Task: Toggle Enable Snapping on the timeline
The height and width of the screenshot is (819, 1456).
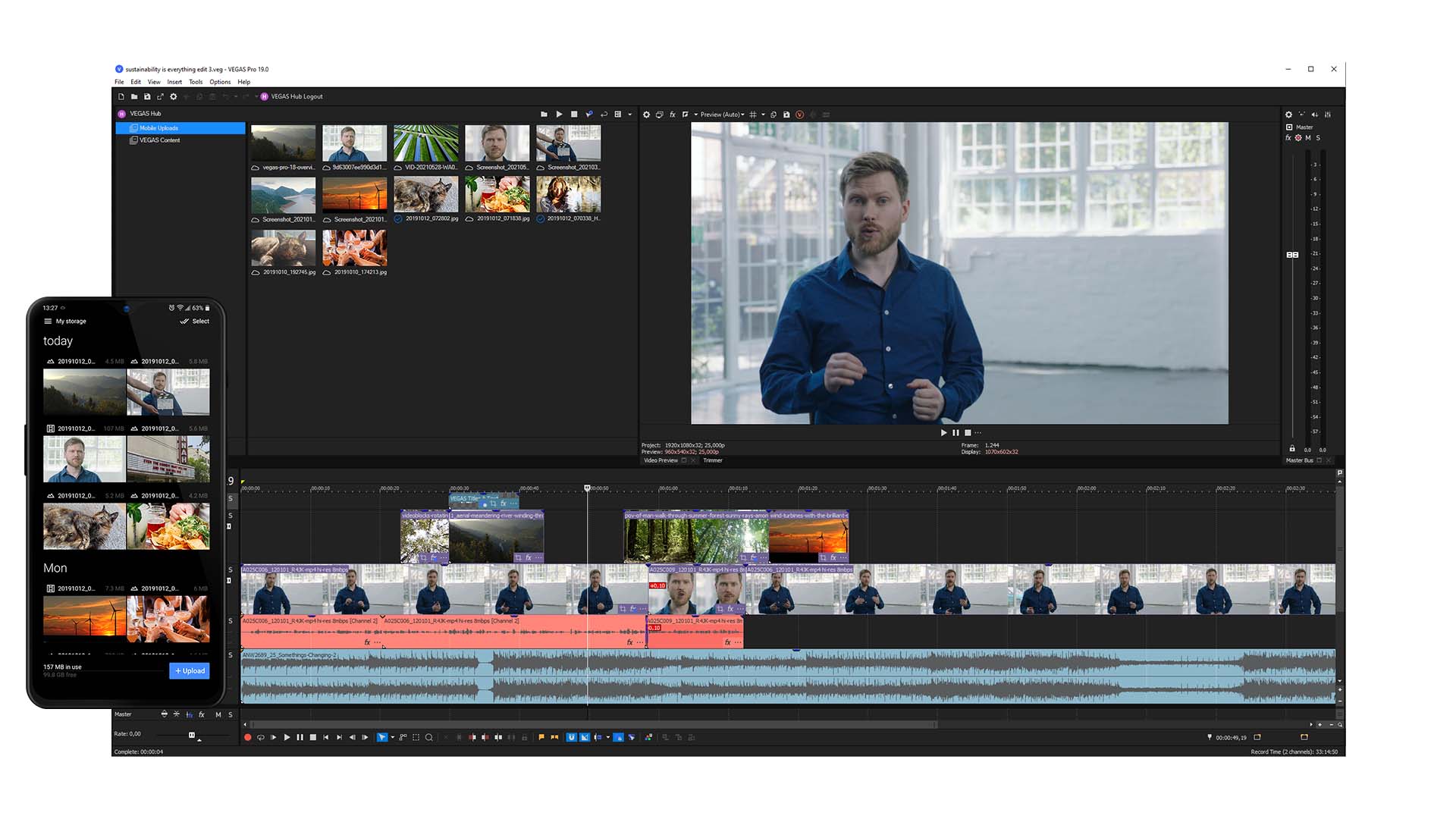Action: [571, 736]
